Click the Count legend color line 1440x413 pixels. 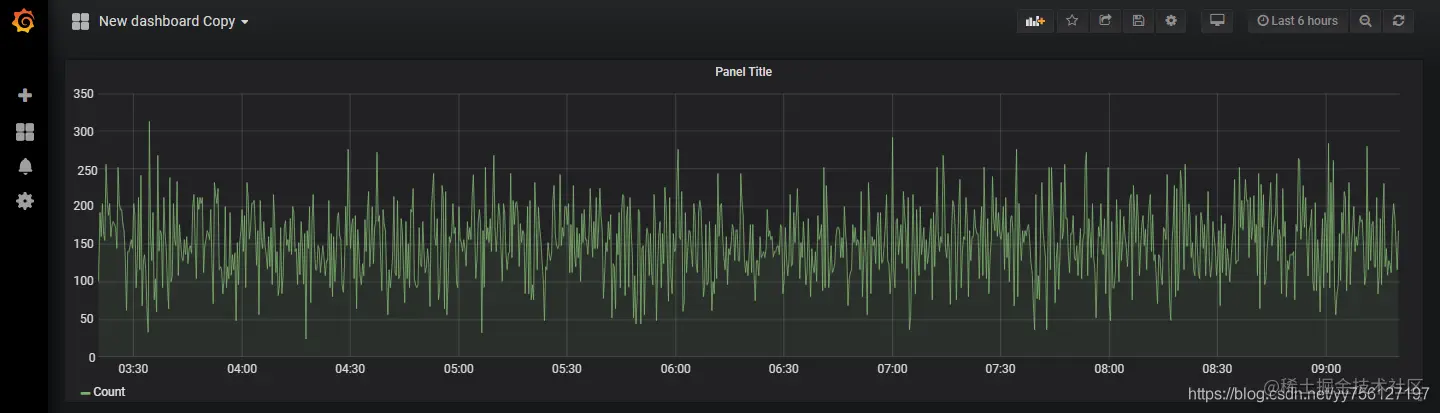[x=85, y=393]
